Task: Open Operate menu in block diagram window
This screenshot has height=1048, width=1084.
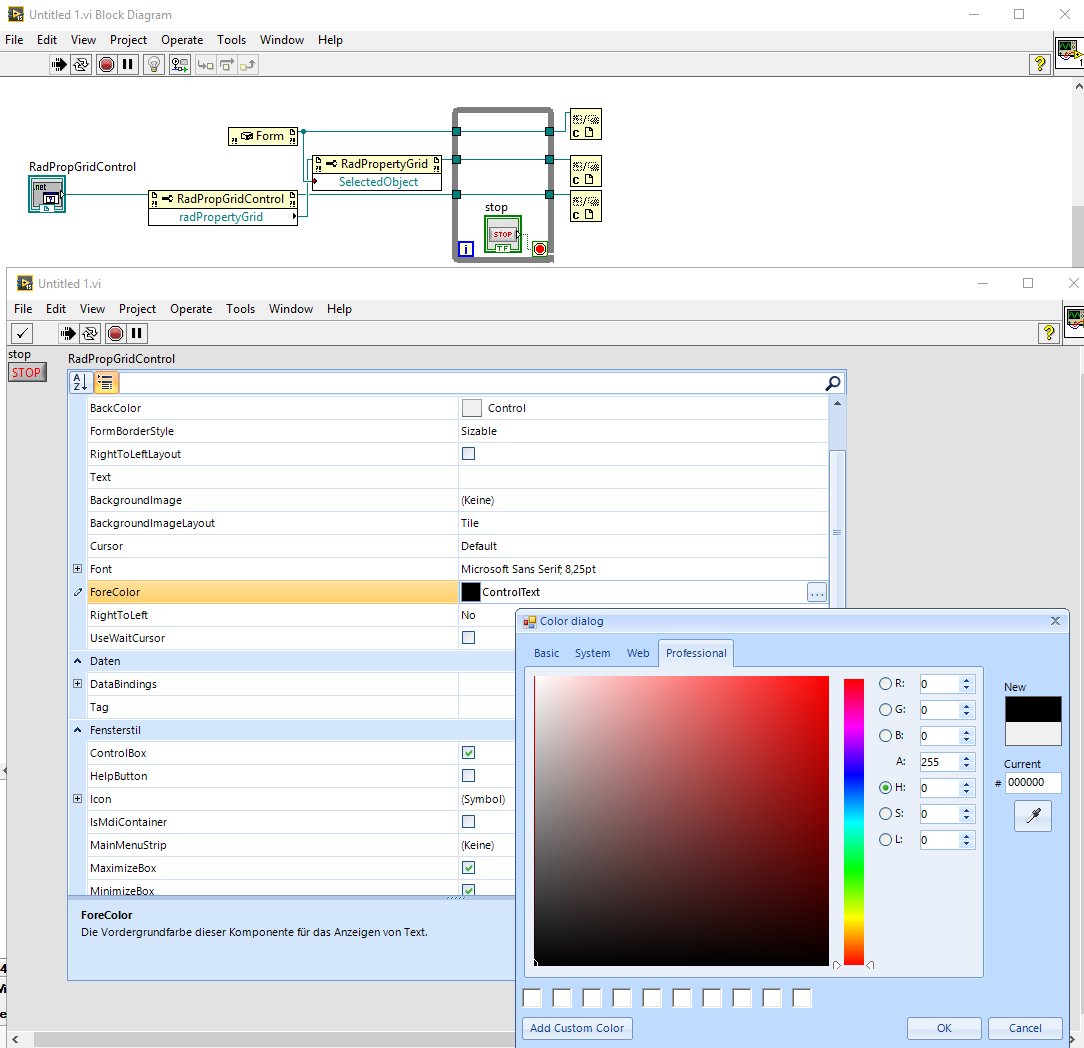Action: click(182, 40)
